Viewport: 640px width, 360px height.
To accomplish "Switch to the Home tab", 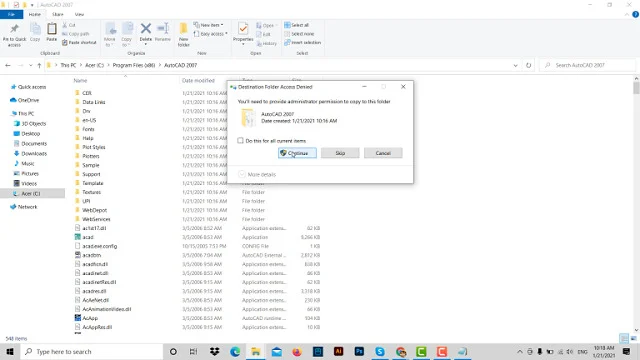I will click(35, 14).
